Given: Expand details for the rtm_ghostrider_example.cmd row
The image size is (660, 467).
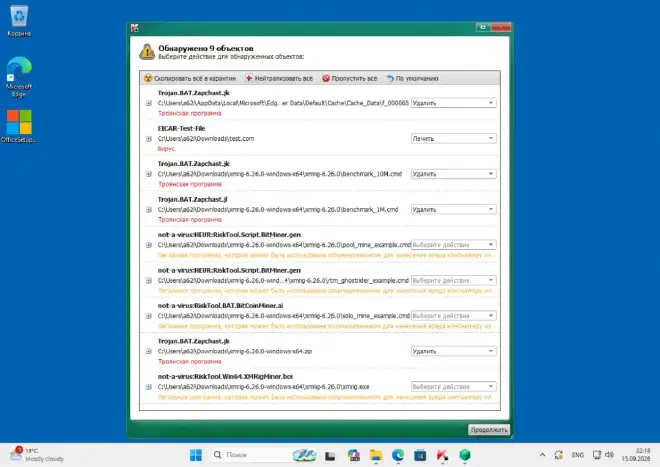Looking at the screenshot, I should click(149, 280).
